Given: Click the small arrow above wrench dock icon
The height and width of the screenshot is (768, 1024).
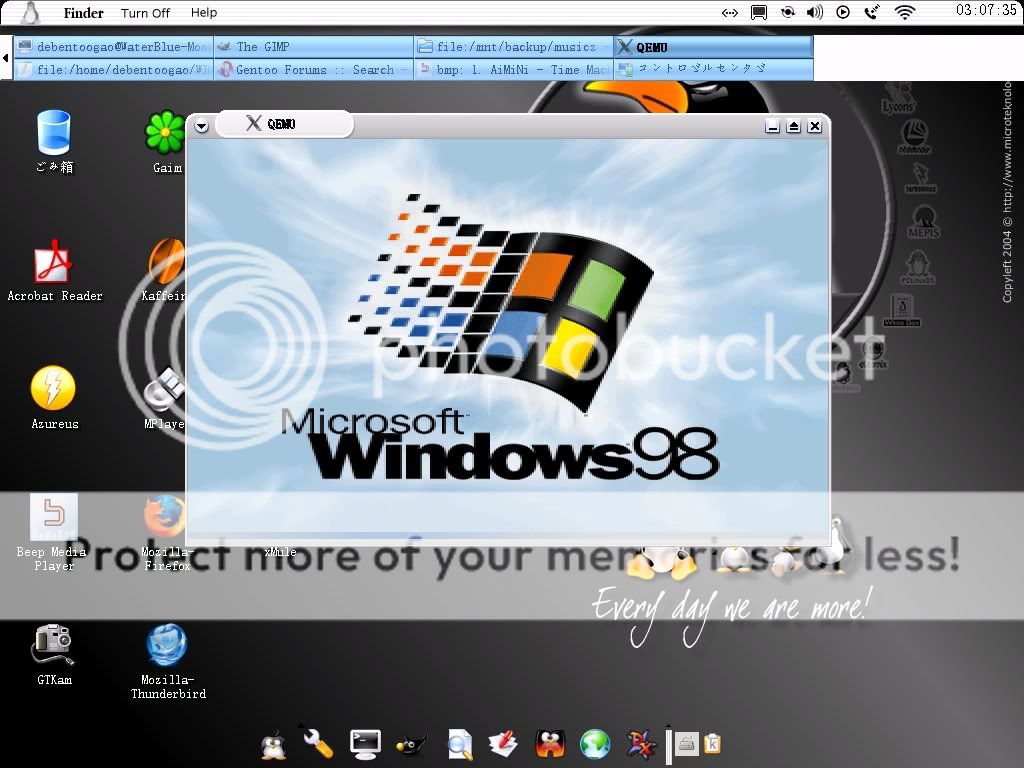Looking at the screenshot, I should (301, 724).
